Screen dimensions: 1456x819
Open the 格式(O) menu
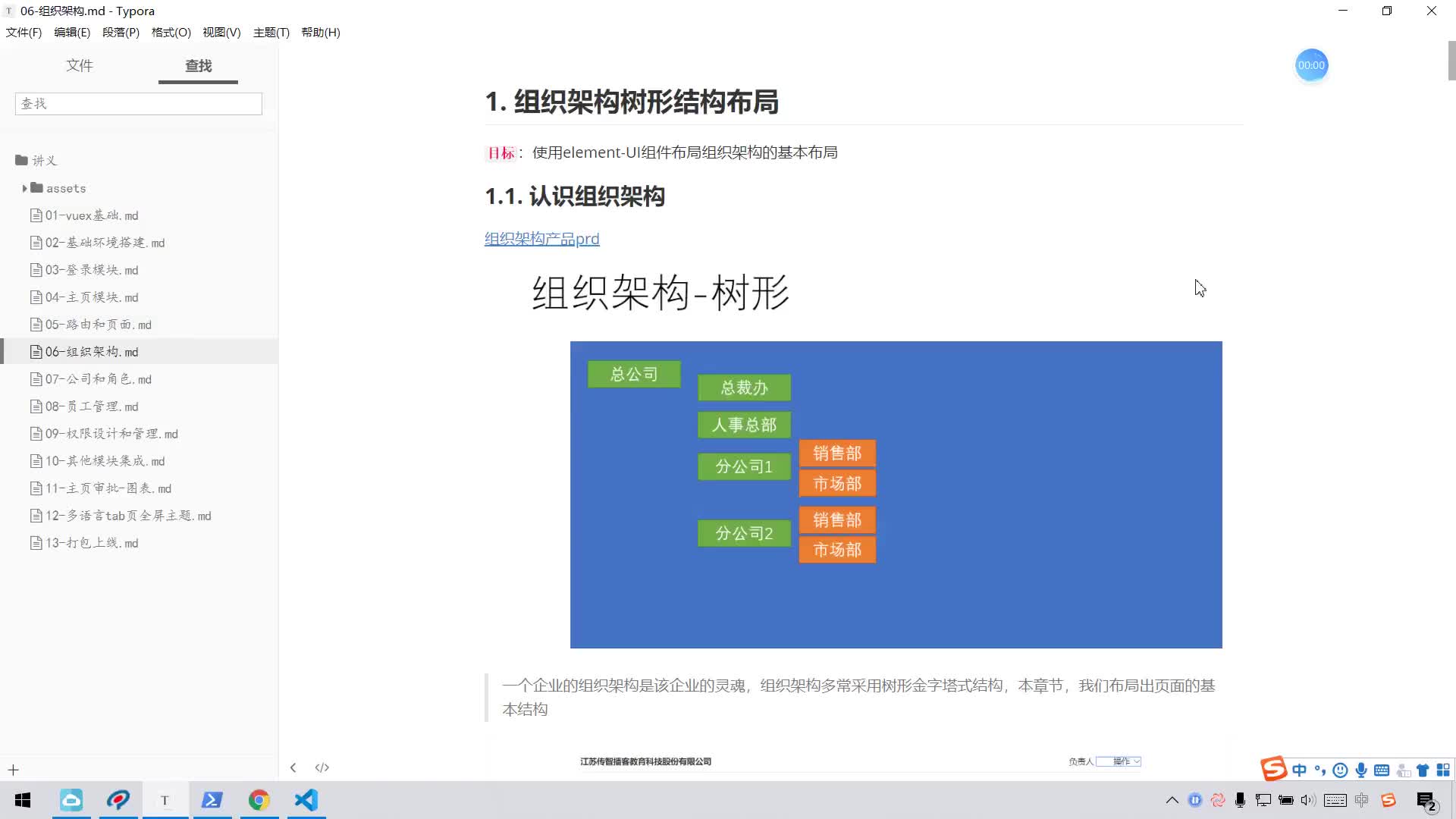click(171, 32)
